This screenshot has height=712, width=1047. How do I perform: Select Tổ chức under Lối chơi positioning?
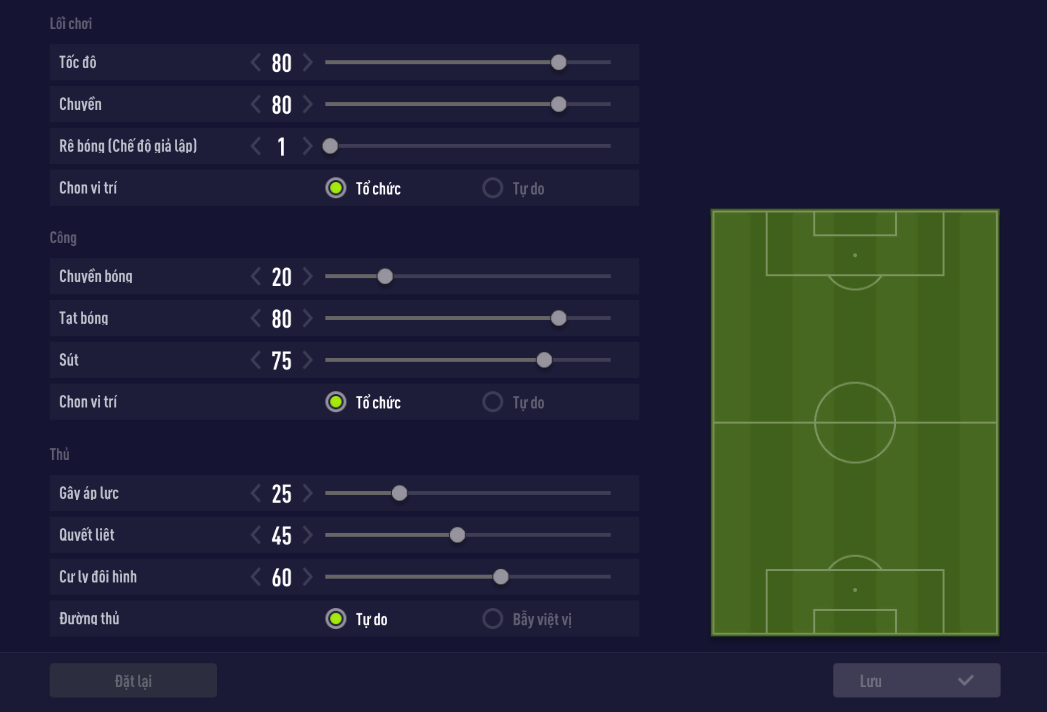click(x=336, y=188)
